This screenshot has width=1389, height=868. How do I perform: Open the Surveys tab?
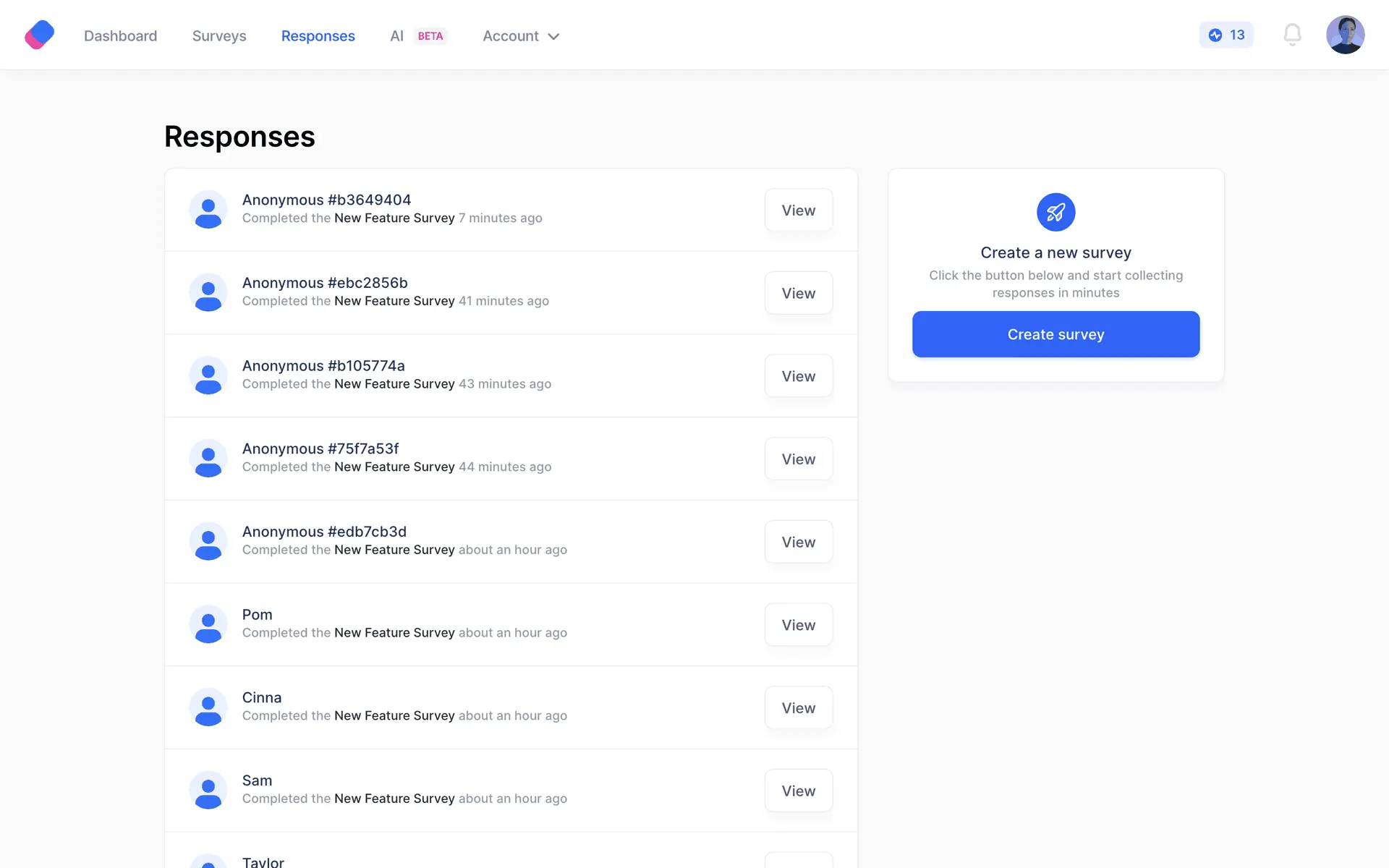219,36
